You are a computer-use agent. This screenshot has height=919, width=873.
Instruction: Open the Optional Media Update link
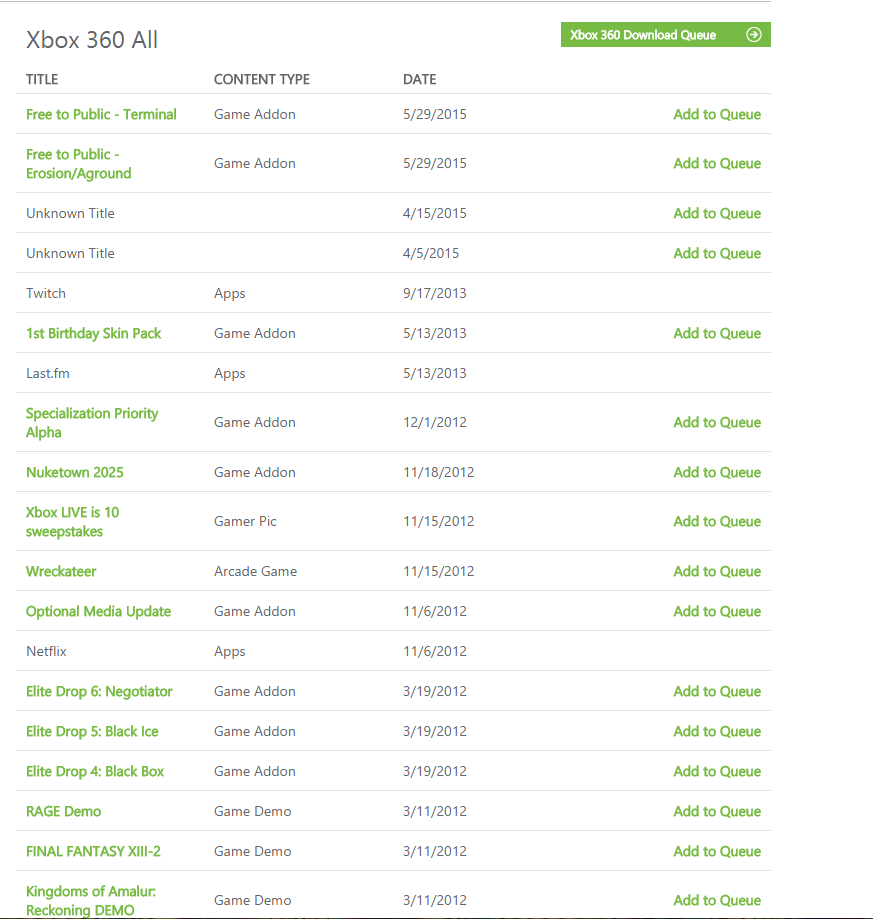click(x=98, y=611)
